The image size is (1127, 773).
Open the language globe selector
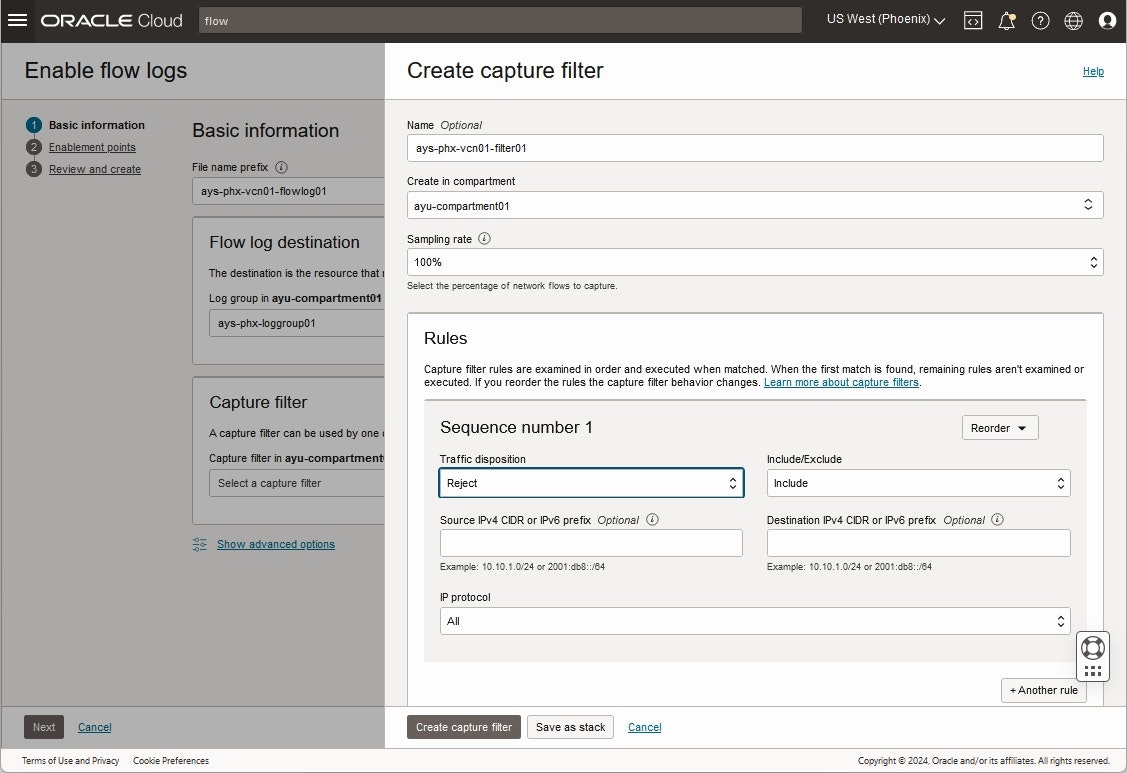point(1073,20)
